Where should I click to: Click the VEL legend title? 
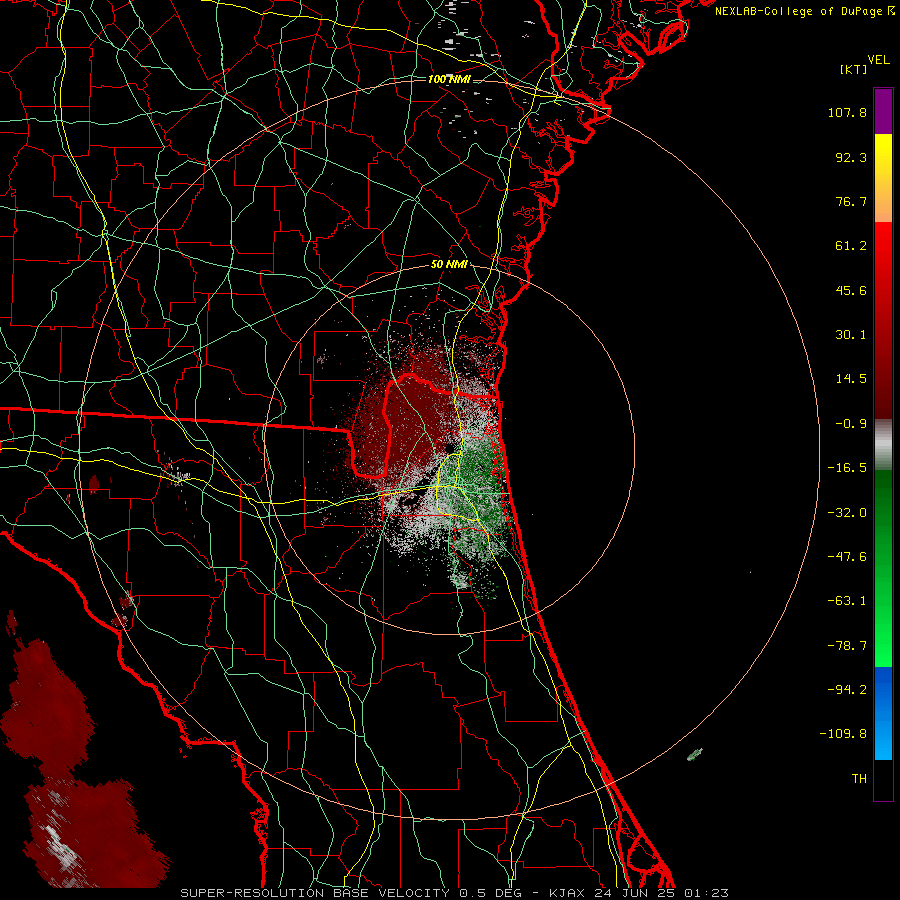(878, 60)
